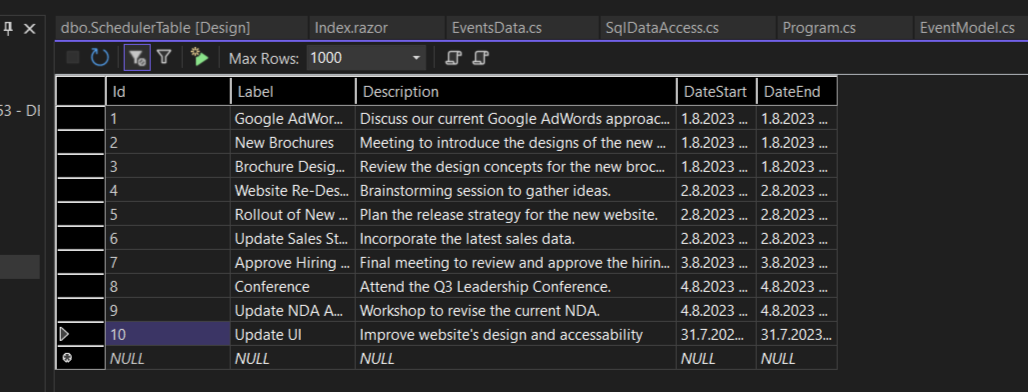This screenshot has width=1028, height=392.
Task: Click the Label cell 'Brochure Desig...'
Action: point(293,167)
